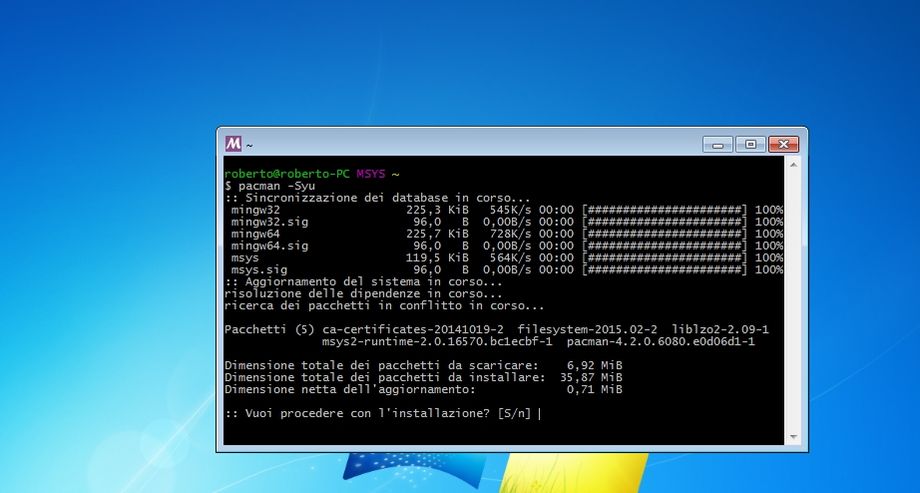920x493 pixels.
Task: Click the terminal scrollbar down arrow
Action: 793,437
